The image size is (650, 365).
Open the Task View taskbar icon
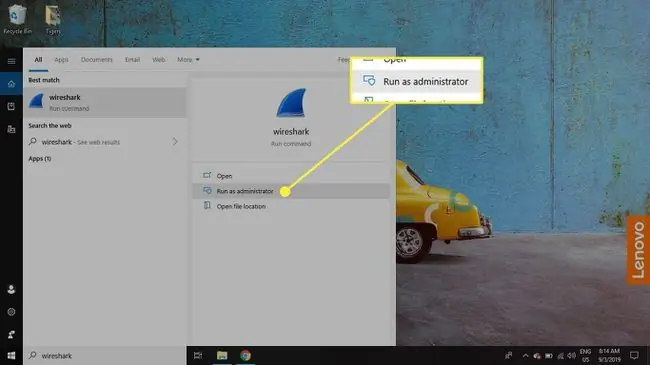198,355
